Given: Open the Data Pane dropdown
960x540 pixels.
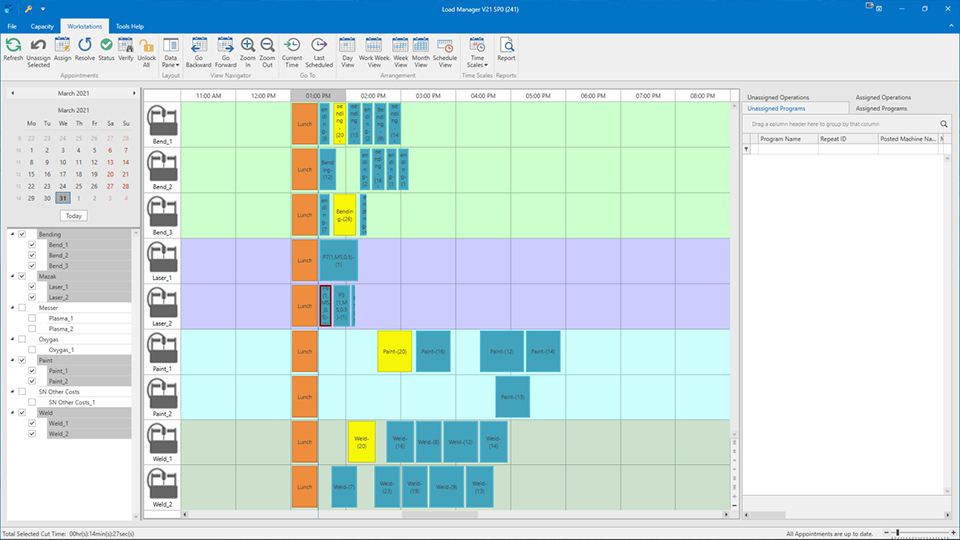Looking at the screenshot, I should (170, 52).
